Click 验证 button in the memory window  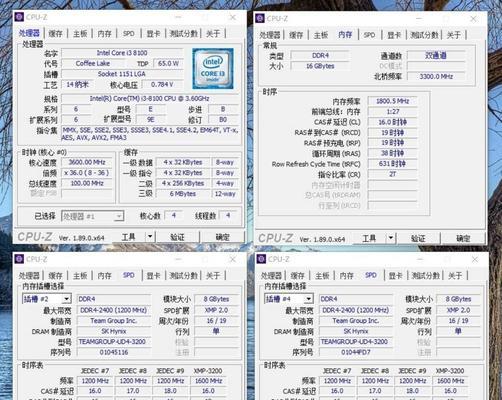(x=418, y=238)
